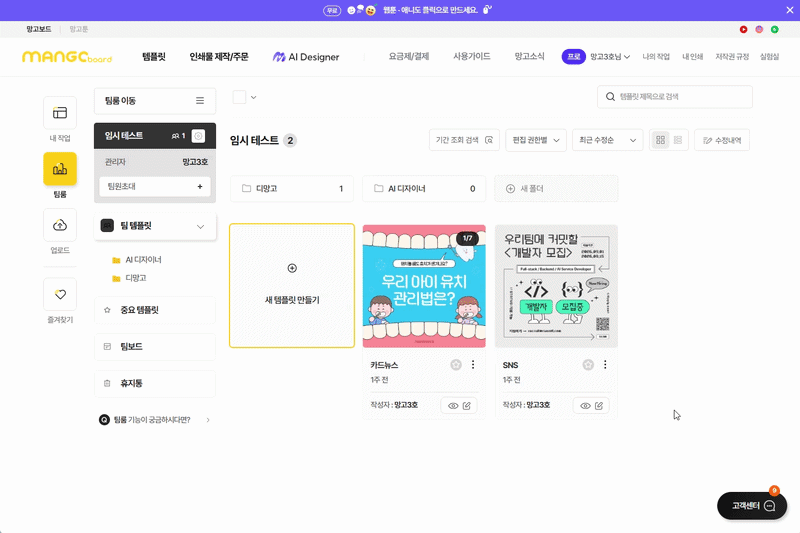Preview 카드뉴스 with the eye icon

coord(453,406)
